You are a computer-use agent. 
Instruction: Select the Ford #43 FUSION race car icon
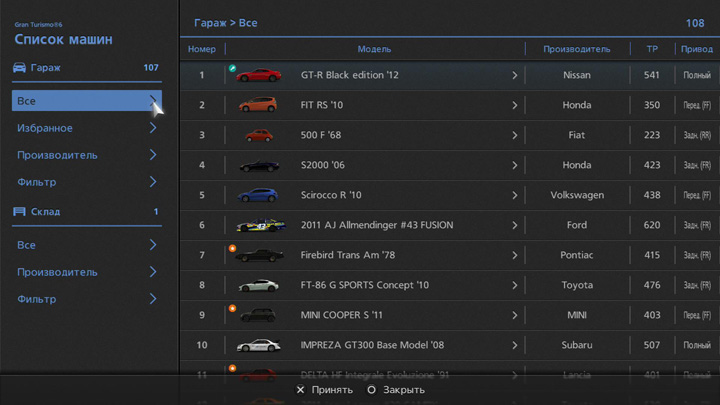[258, 225]
